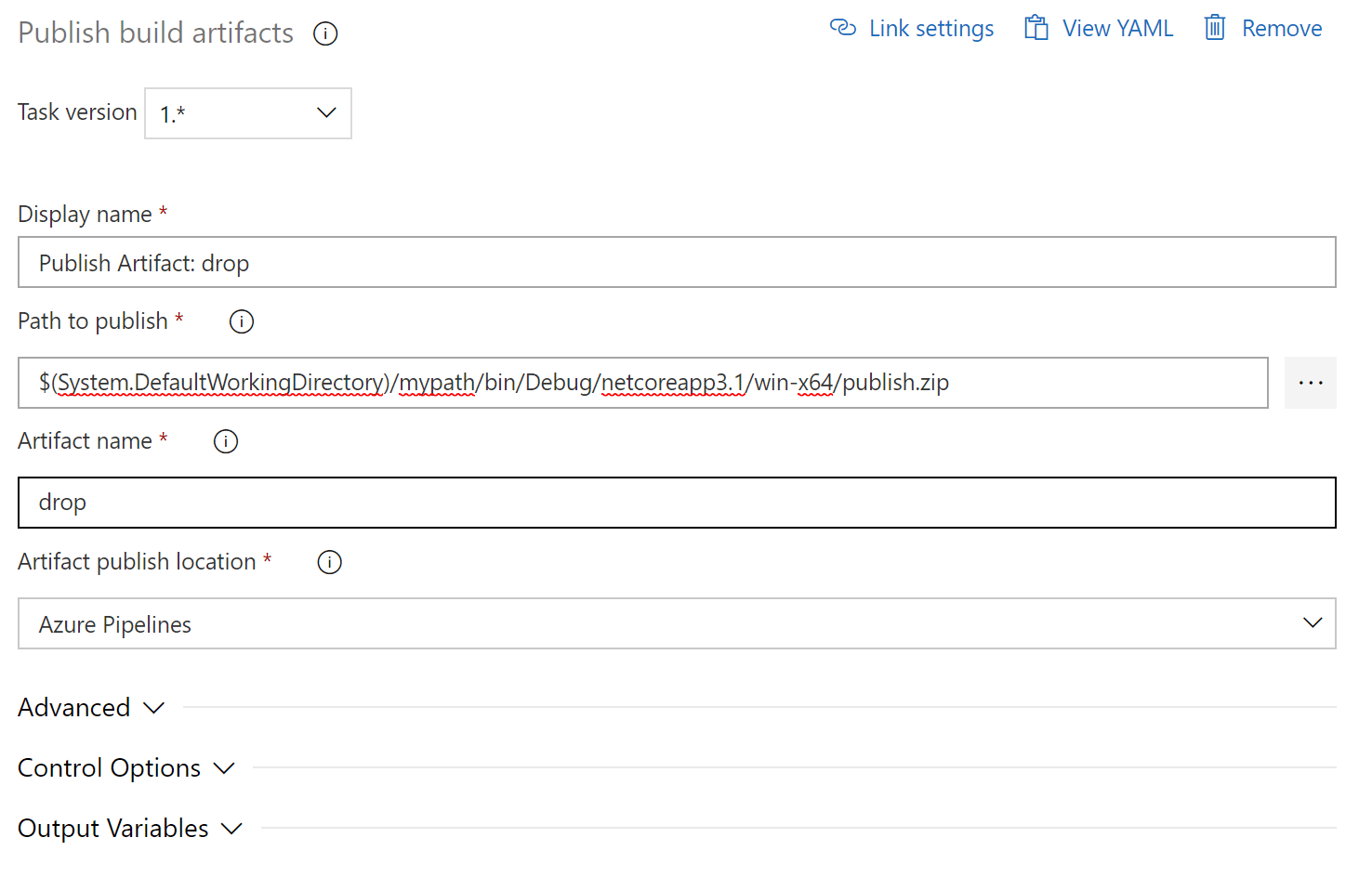Click the chain icon of Link settings
Screen dimensions: 1372x877
pos(842,28)
